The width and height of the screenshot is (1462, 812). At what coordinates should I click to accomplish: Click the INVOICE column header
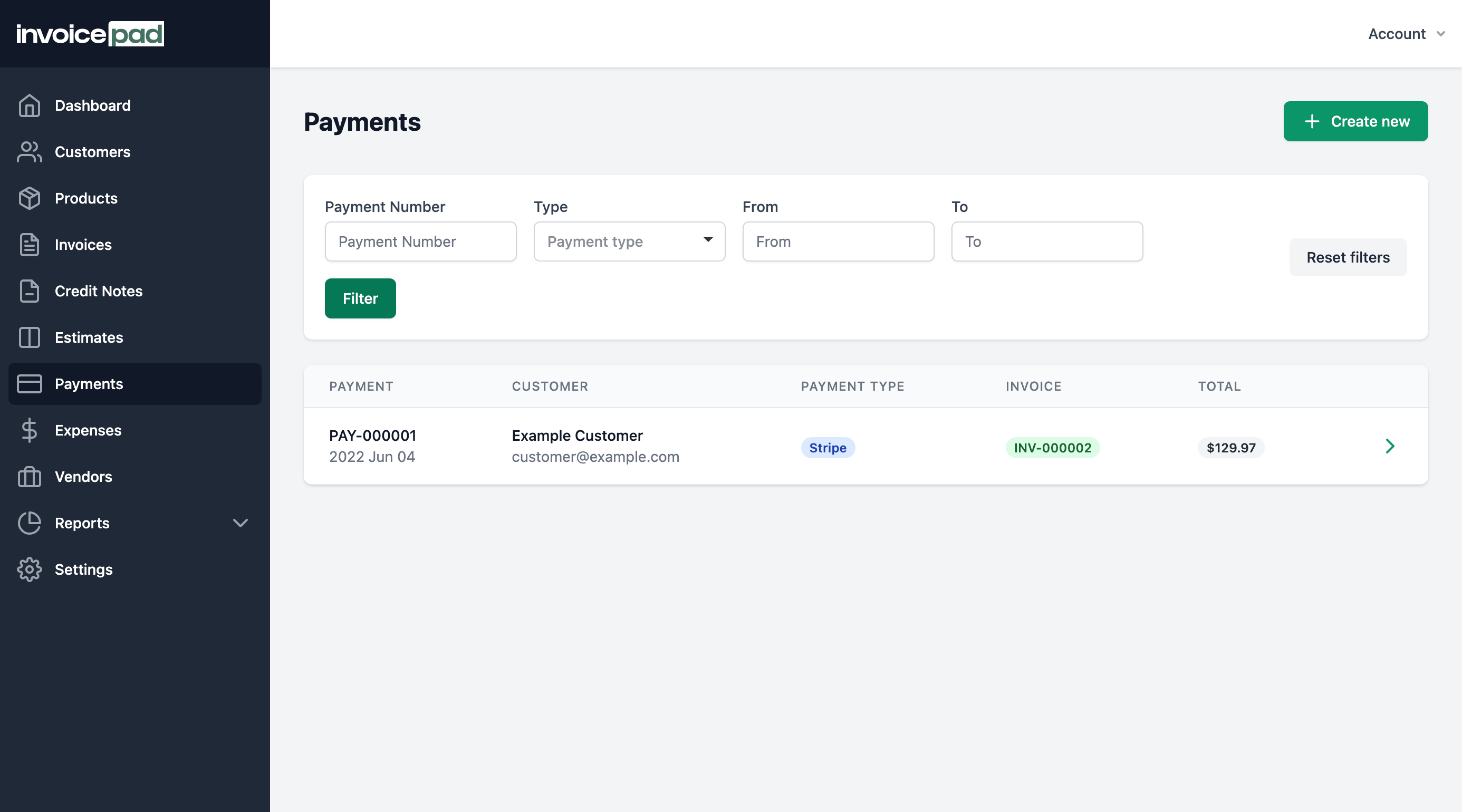[1034, 386]
